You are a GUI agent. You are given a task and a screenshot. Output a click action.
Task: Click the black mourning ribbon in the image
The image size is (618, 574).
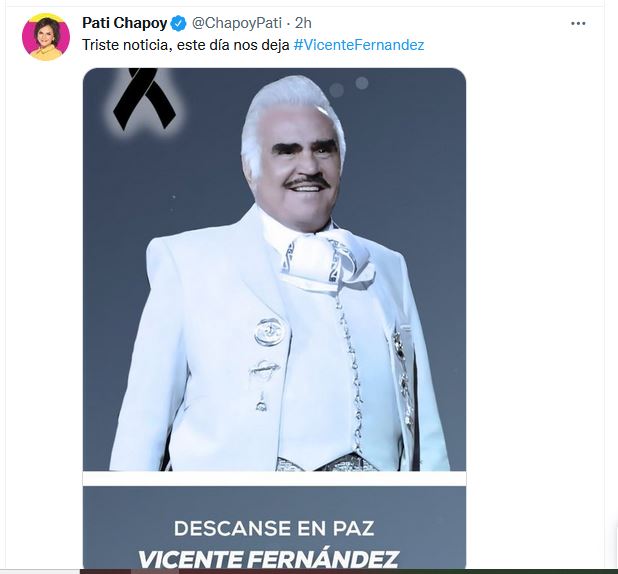pos(144,99)
